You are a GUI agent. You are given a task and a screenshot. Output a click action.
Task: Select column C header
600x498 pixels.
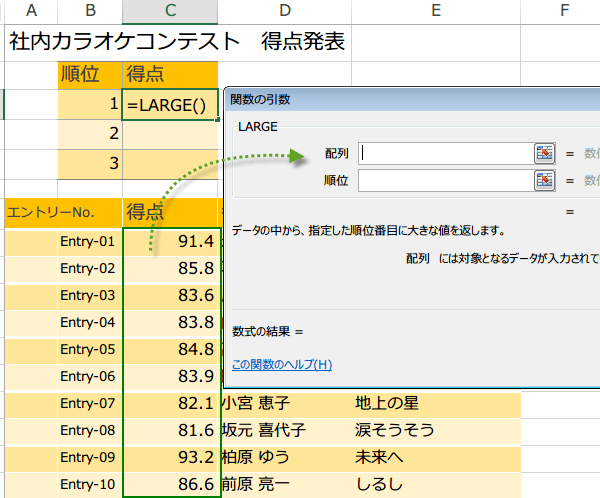(x=170, y=11)
